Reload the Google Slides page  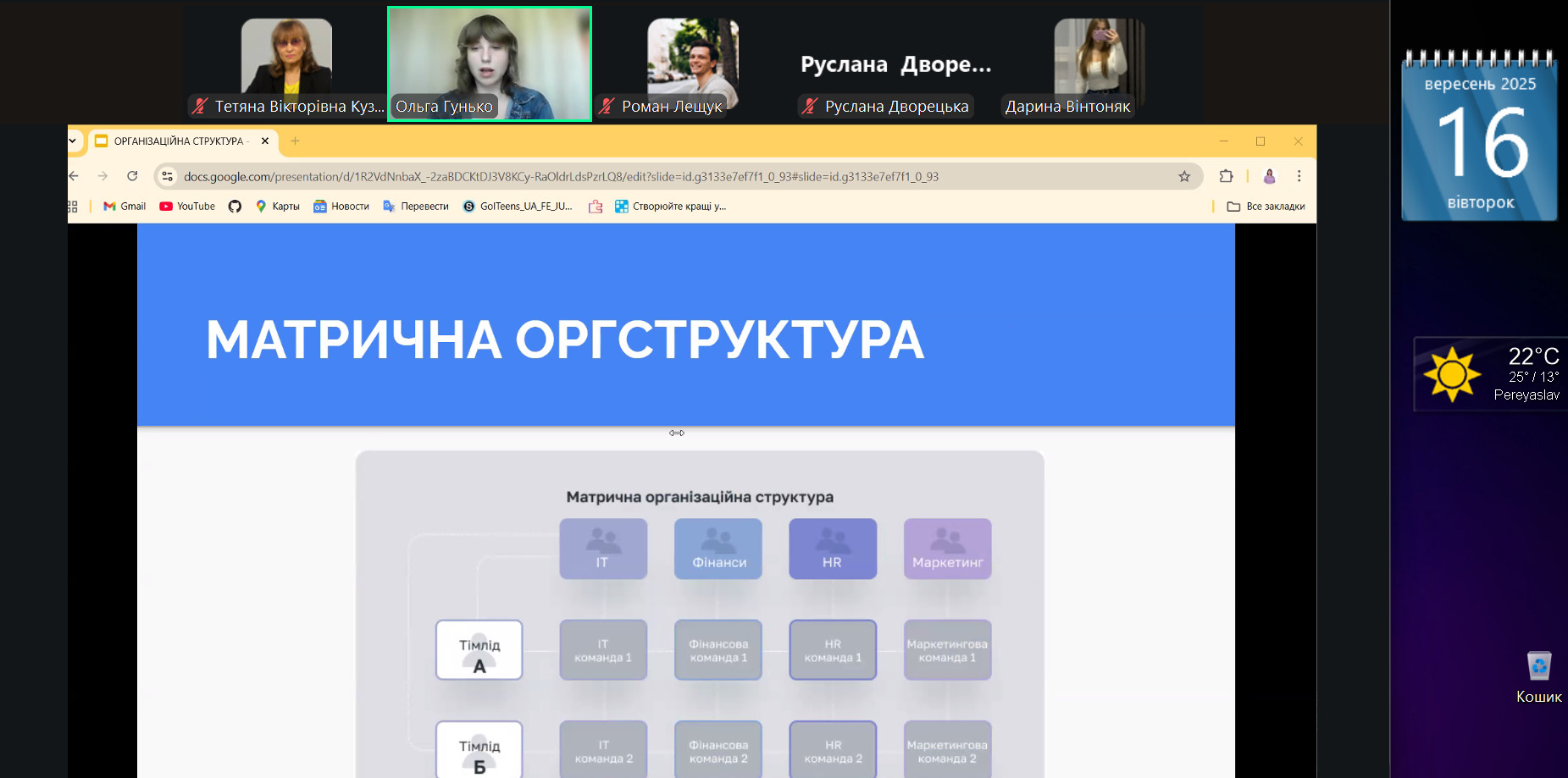tap(132, 176)
